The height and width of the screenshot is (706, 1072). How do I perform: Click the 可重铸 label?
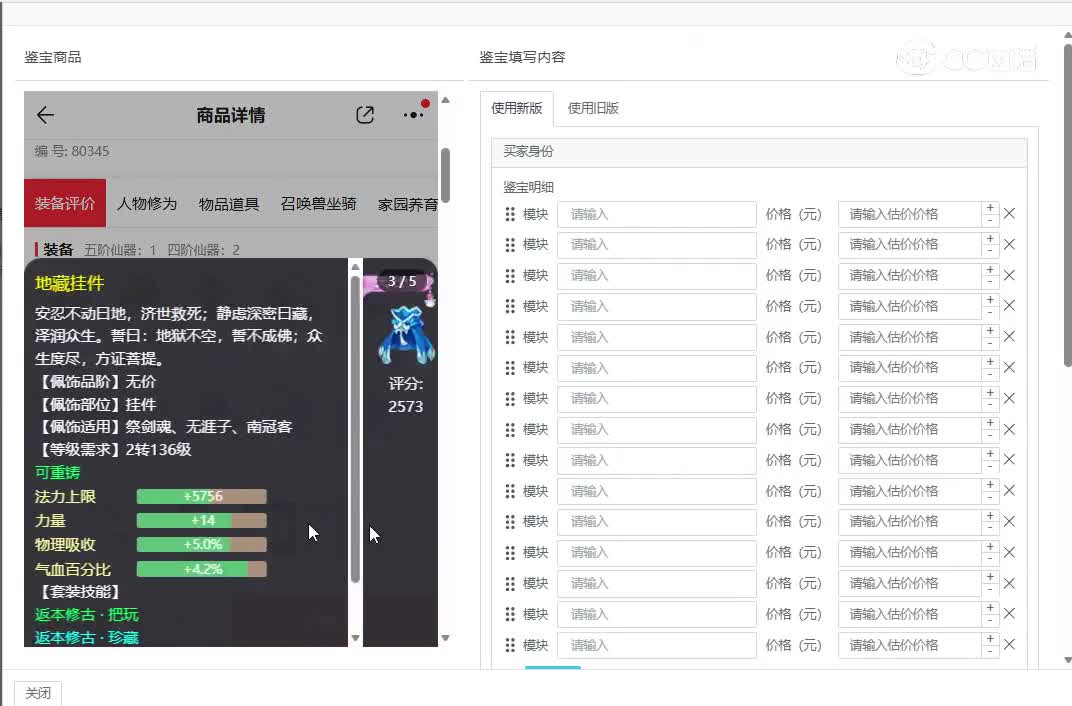click(57, 472)
